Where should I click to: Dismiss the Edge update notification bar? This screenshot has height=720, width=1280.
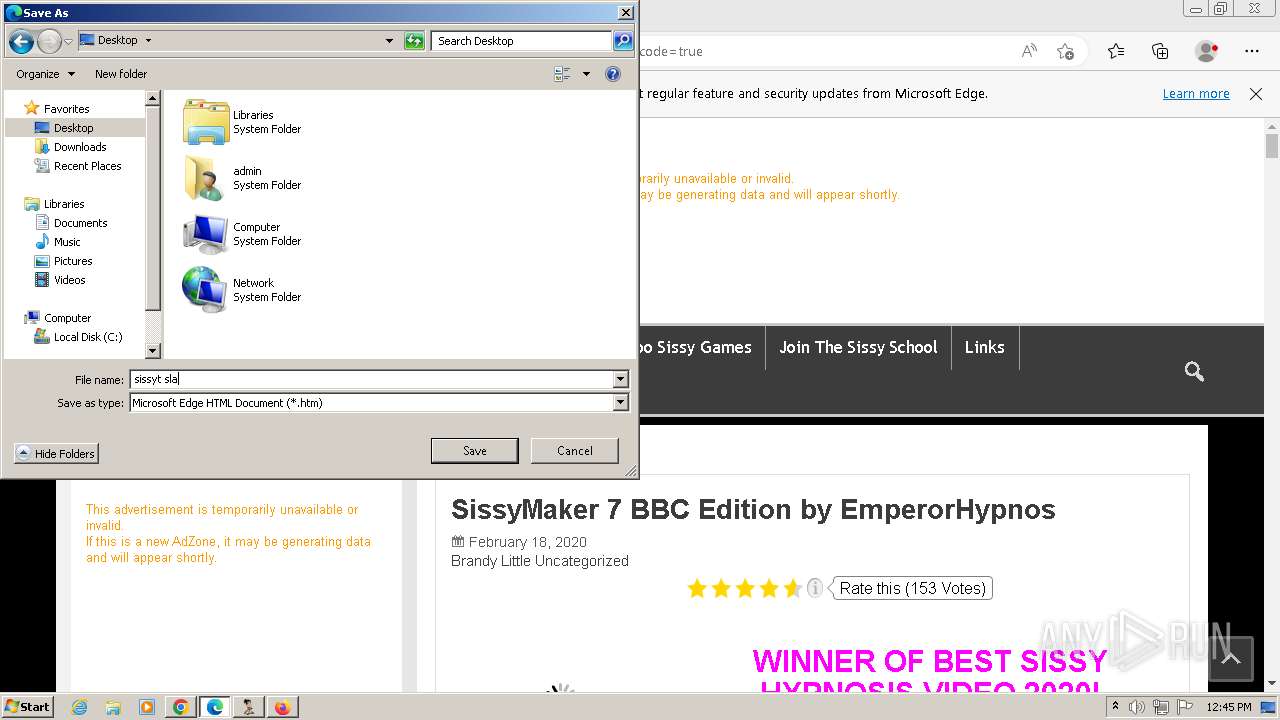coord(1256,94)
